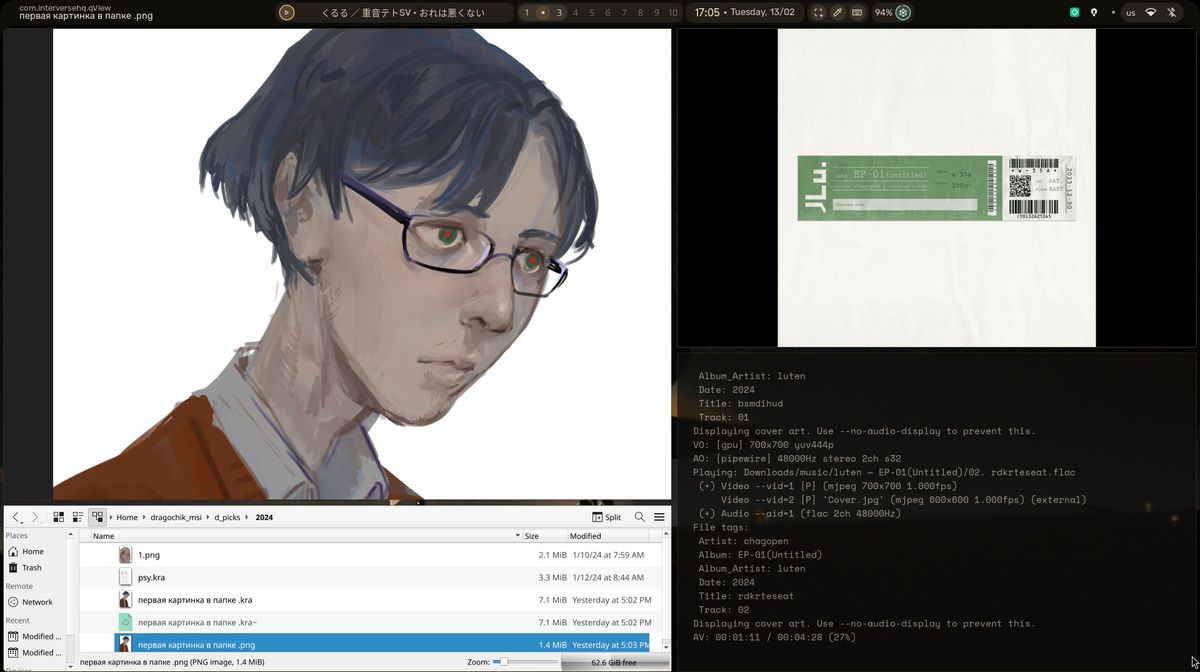Click the 62.6 GiB free space bar
This screenshot has width=1200, height=672.
click(x=614, y=662)
